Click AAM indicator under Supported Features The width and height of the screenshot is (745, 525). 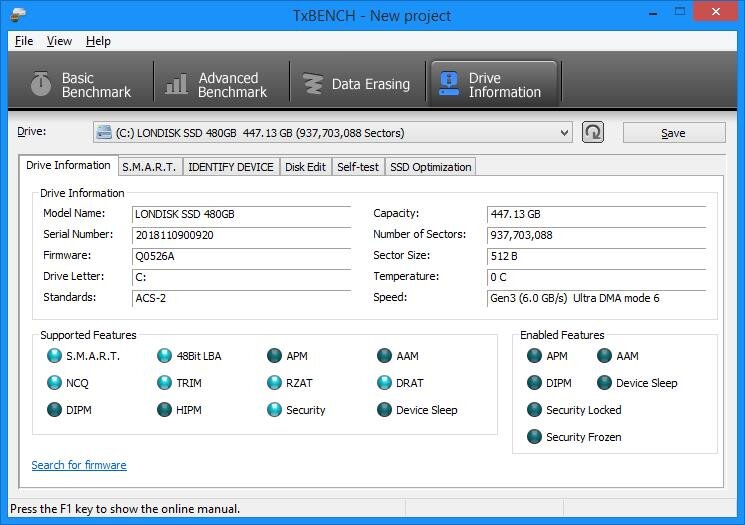tap(384, 355)
